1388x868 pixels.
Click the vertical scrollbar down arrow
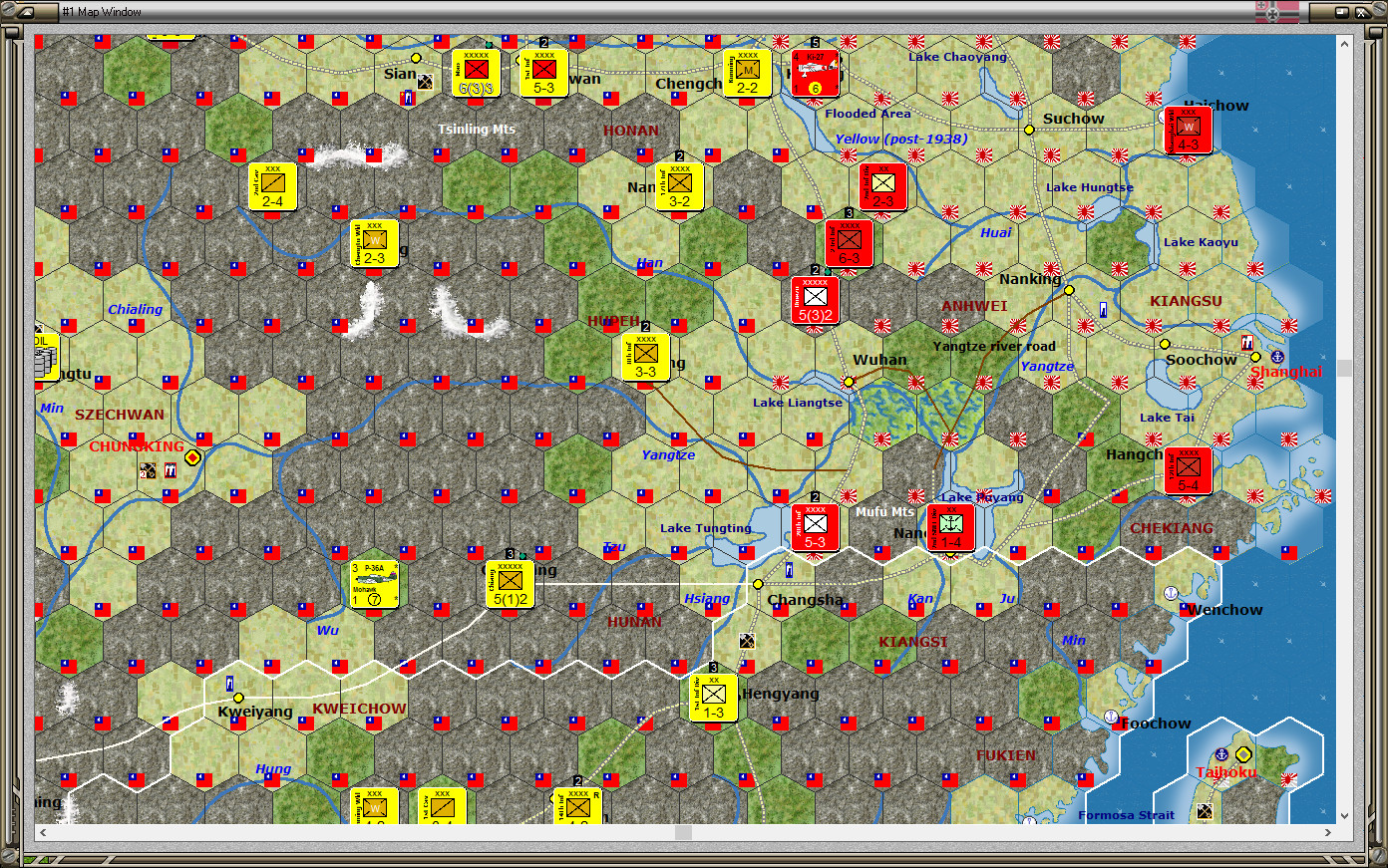tap(1345, 815)
